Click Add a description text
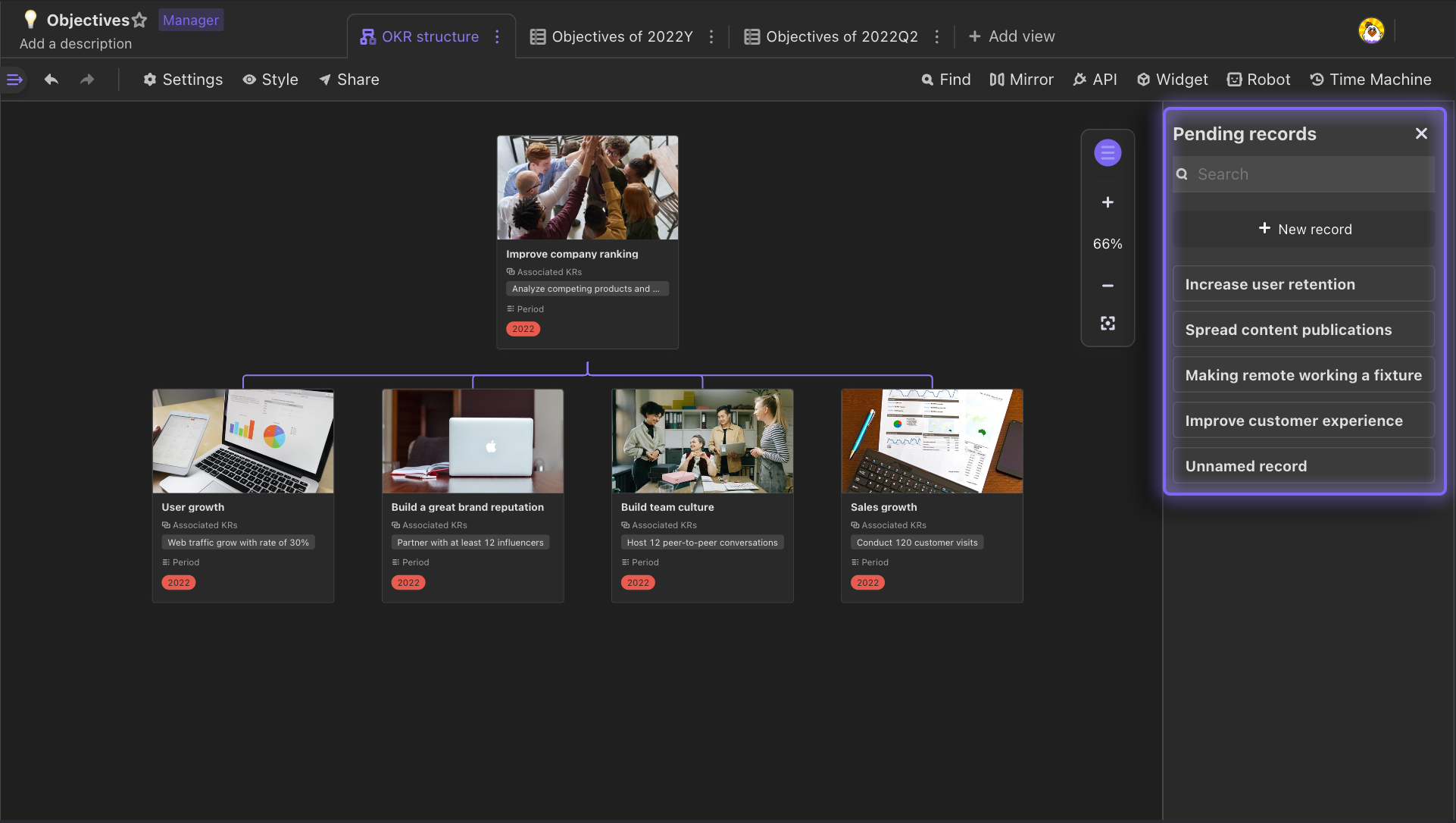Image resolution: width=1456 pixels, height=823 pixels. 76,44
